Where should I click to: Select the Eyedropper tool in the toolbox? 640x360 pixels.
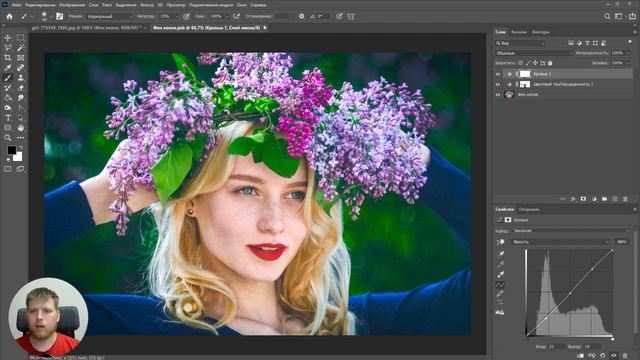click(x=8, y=68)
